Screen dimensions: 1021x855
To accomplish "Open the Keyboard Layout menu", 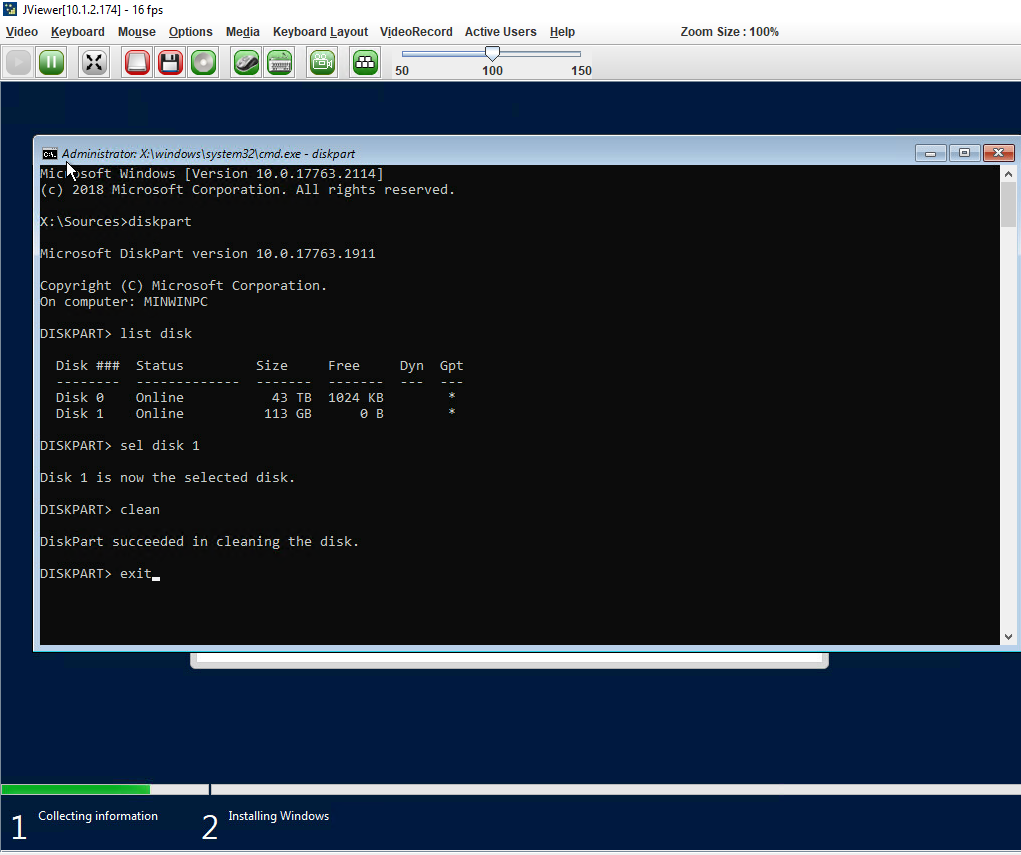I will click(320, 32).
